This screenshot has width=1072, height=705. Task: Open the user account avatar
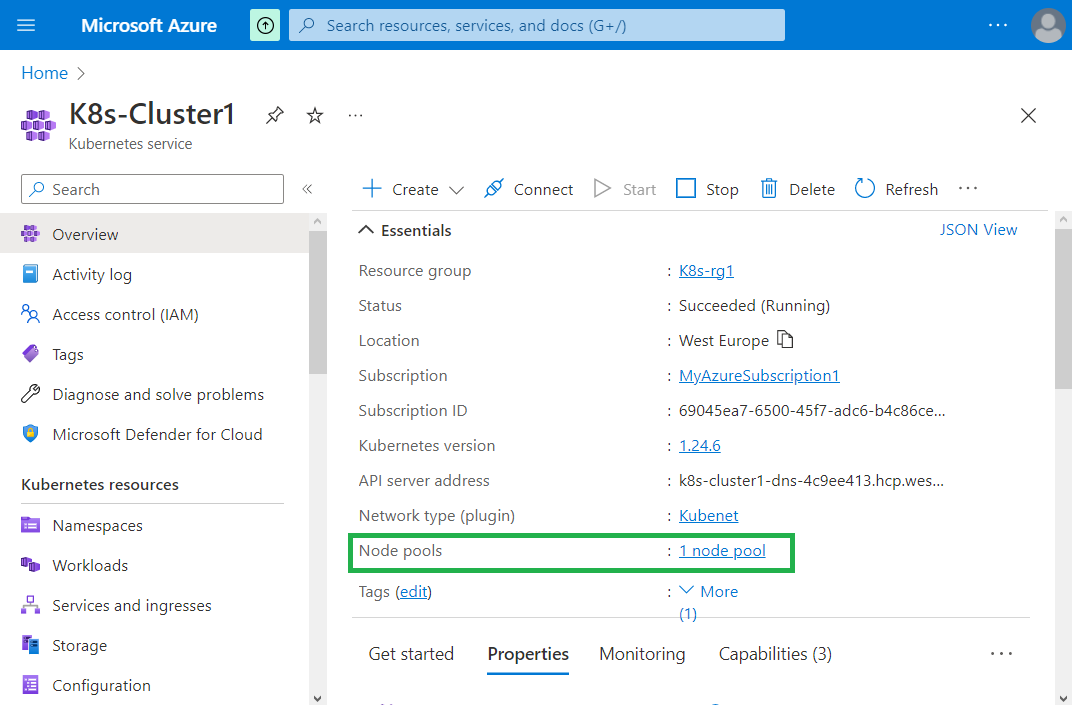pyautogui.click(x=1047, y=25)
